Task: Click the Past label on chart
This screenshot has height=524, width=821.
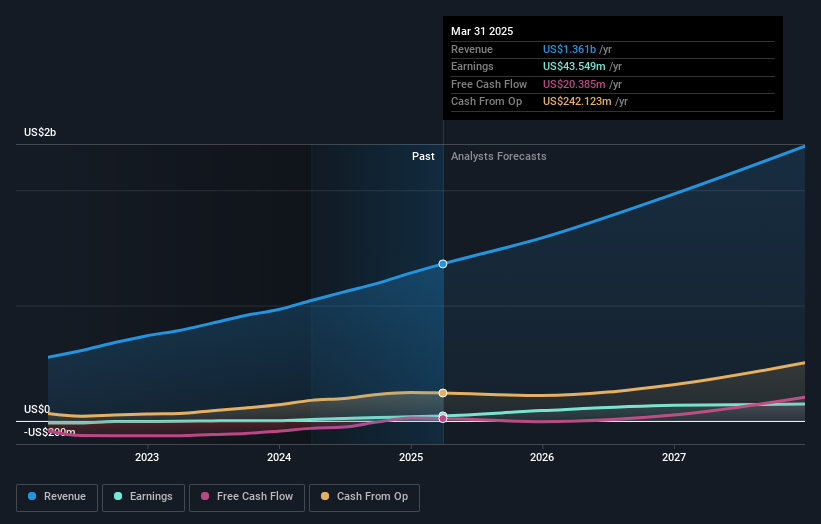Action: click(423, 156)
